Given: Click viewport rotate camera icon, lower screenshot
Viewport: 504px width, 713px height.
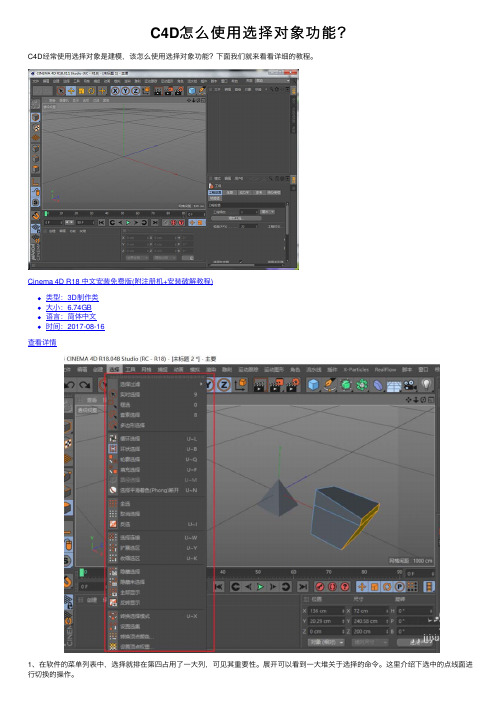Looking at the screenshot, I should click(x=423, y=400).
